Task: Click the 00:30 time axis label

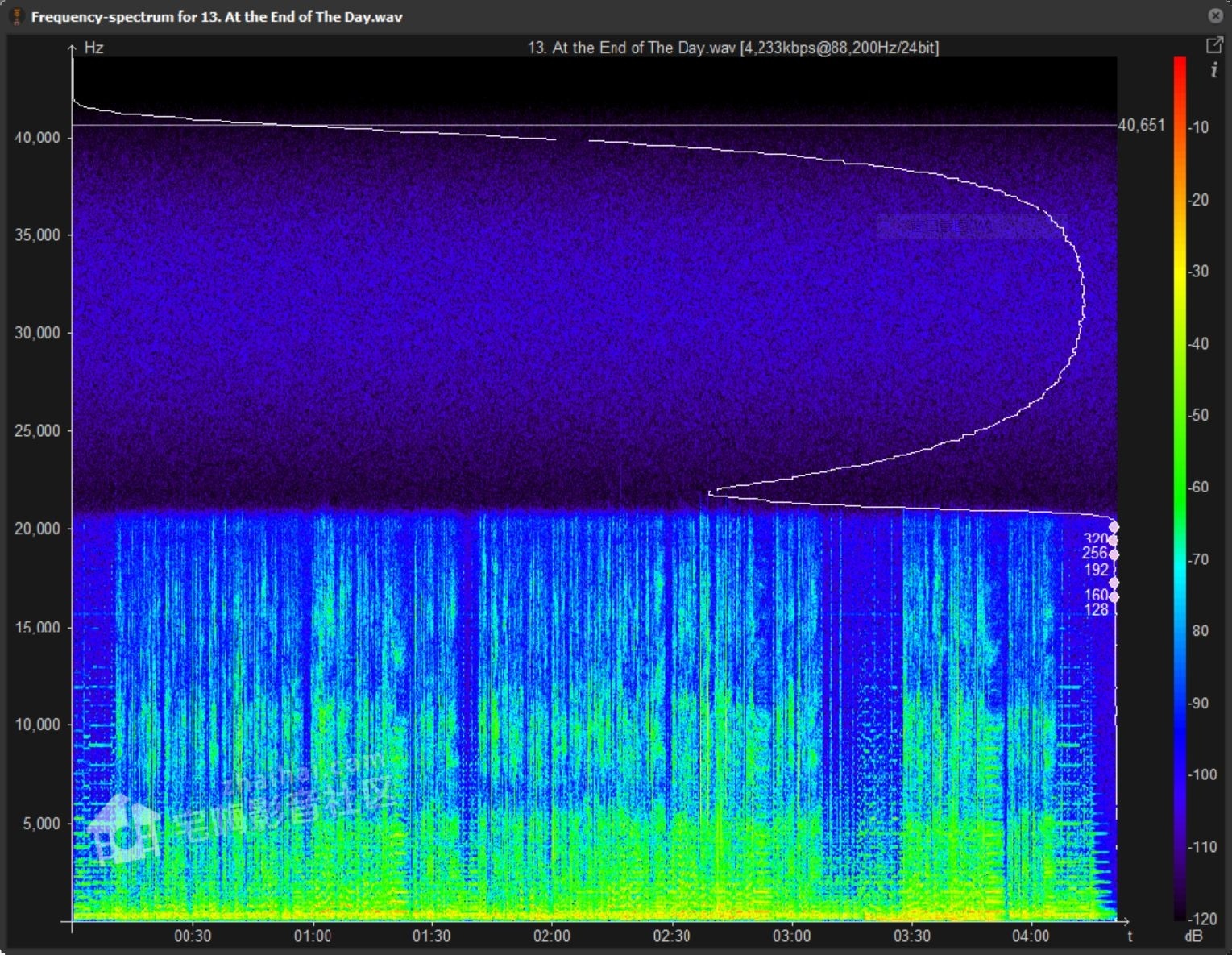Action: 193,936
